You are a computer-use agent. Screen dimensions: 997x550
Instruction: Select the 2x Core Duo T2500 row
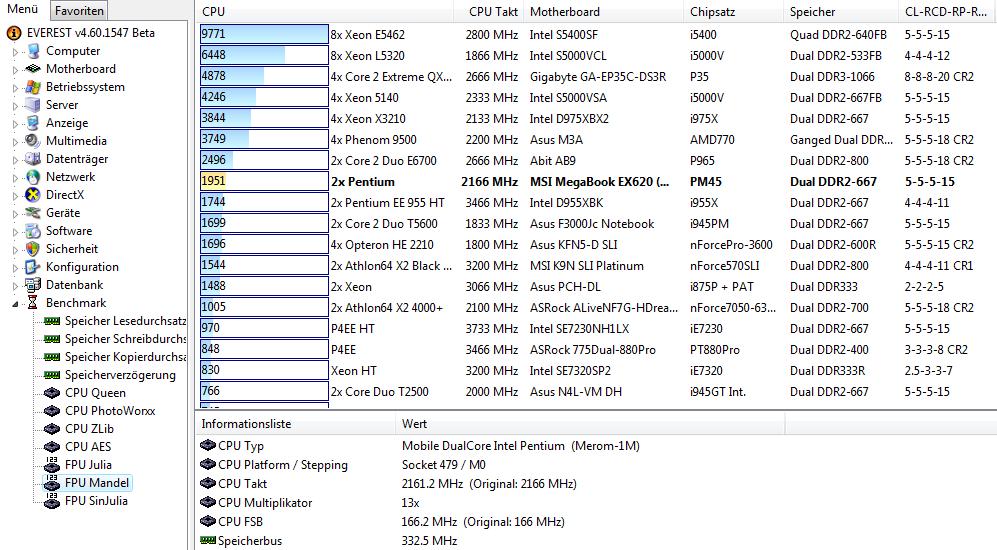pos(596,392)
